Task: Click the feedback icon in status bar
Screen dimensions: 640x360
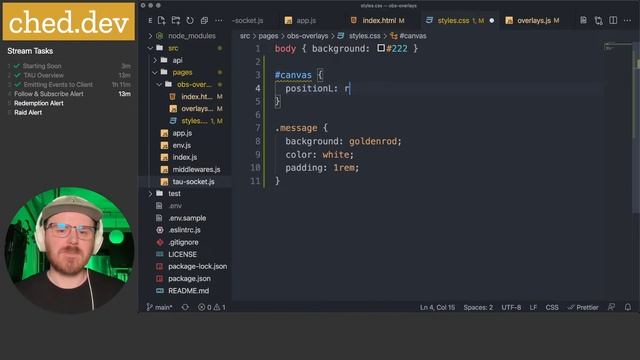Action: tap(611, 307)
